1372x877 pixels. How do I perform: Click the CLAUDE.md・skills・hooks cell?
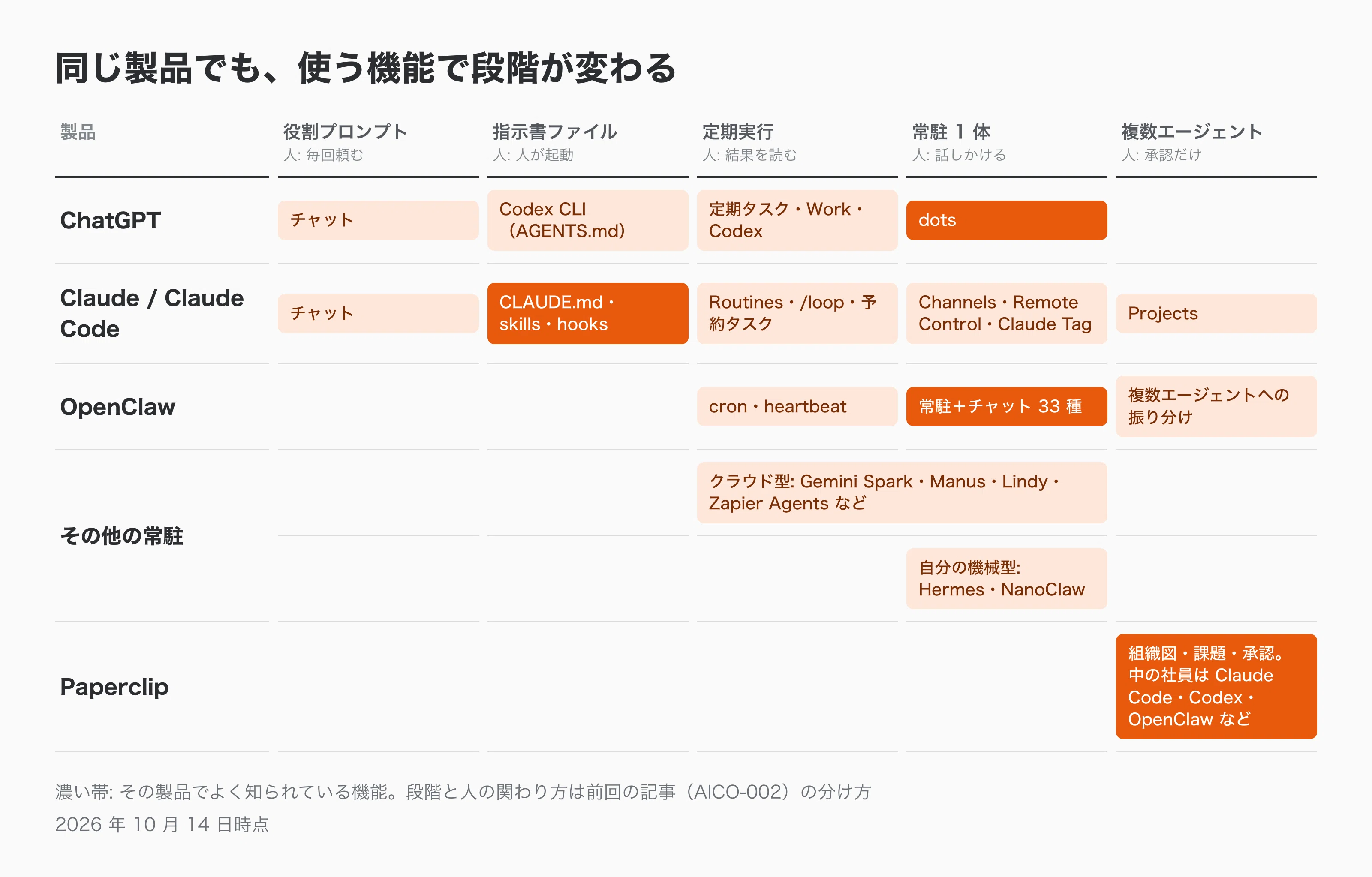click(587, 314)
